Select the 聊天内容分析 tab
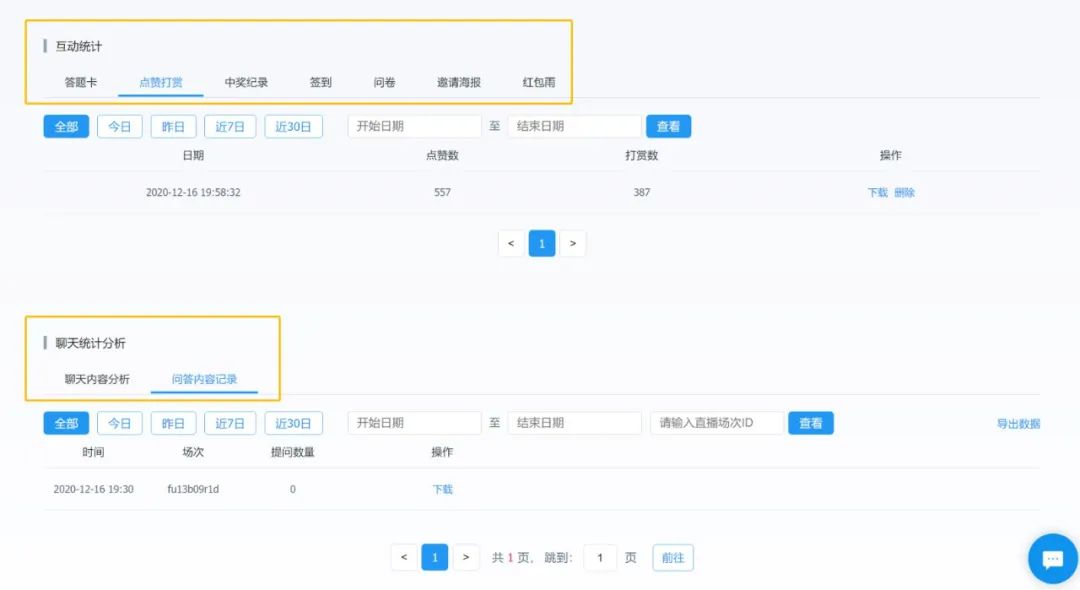The image size is (1080, 590). point(97,379)
